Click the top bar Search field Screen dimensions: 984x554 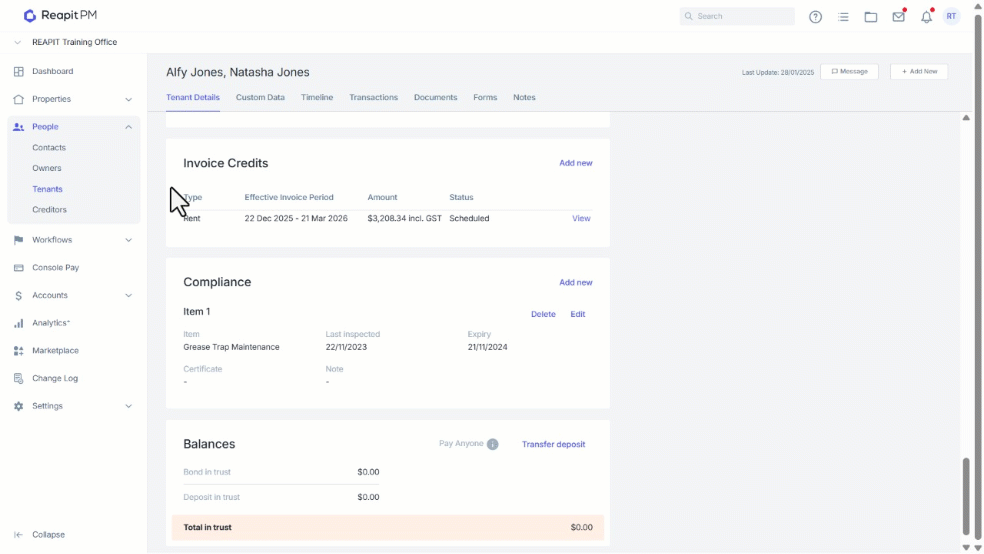(x=737, y=16)
